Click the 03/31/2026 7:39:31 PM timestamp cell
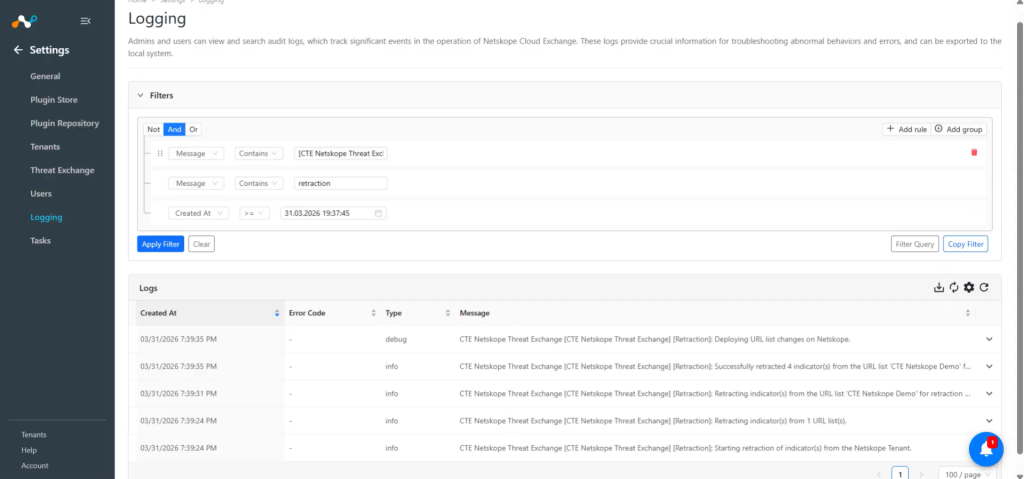Image resolution: width=1024 pixels, height=479 pixels. (x=178, y=393)
